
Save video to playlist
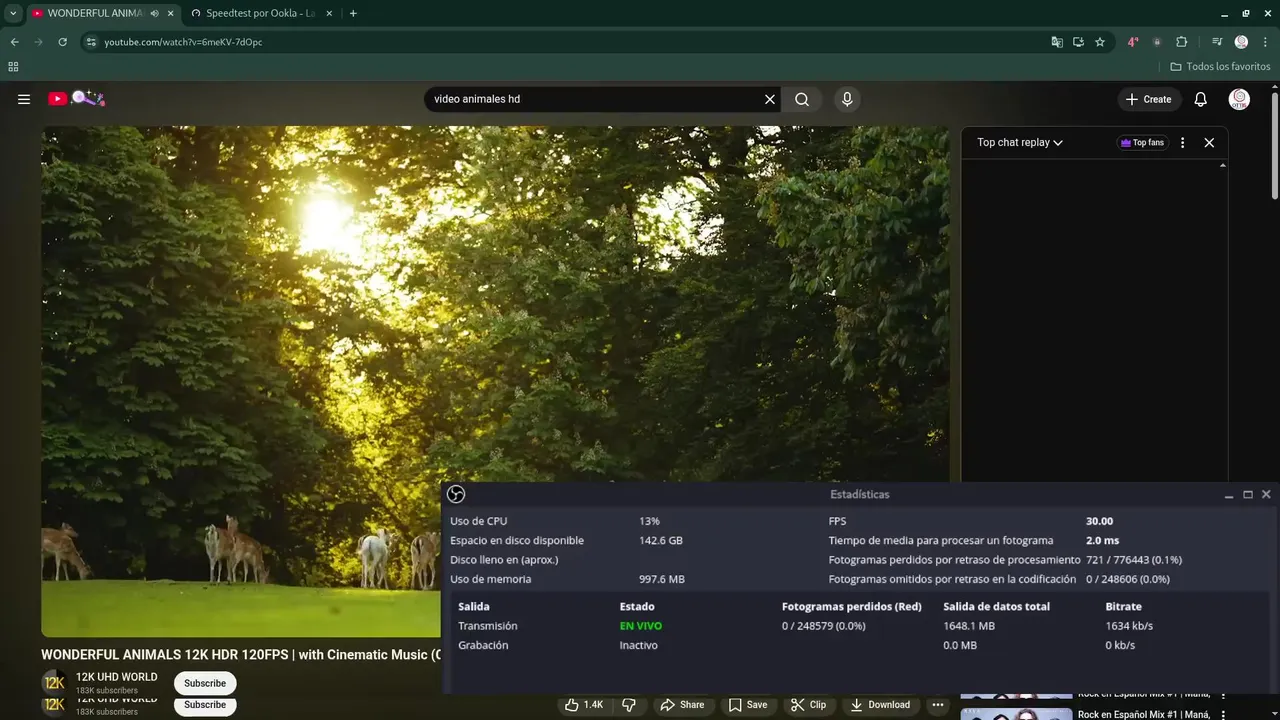(x=748, y=705)
